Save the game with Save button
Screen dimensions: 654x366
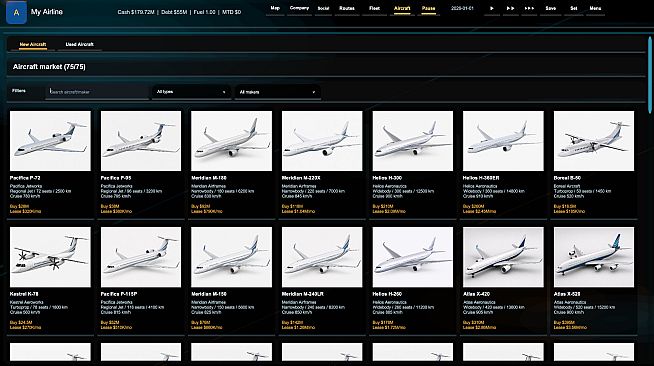pos(550,8)
